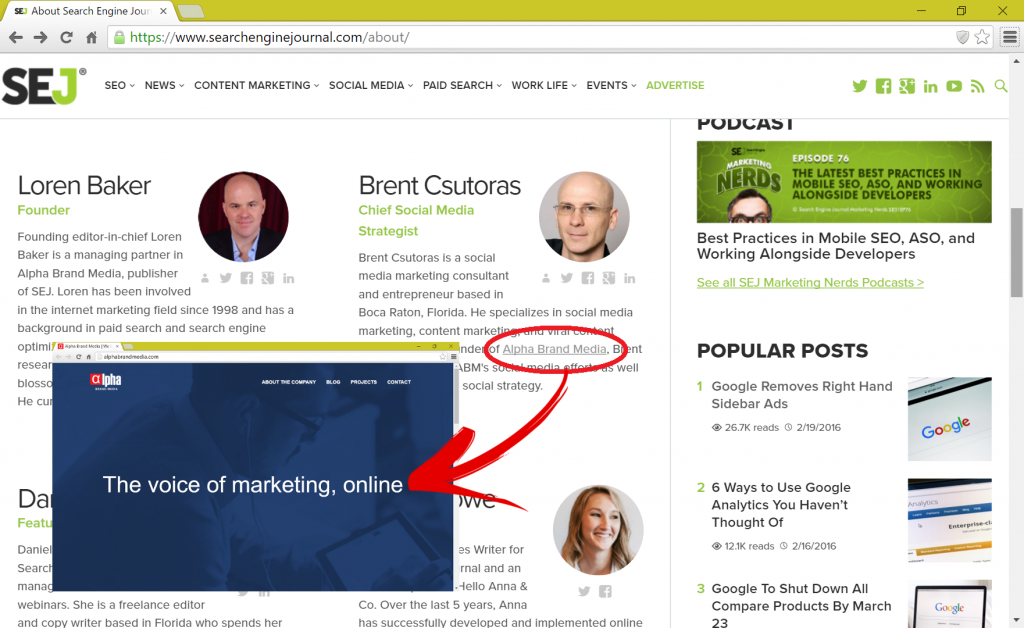Open Brent Csutoras's Facebook profile icon
Image resolution: width=1024 pixels, height=628 pixels.
point(588,278)
